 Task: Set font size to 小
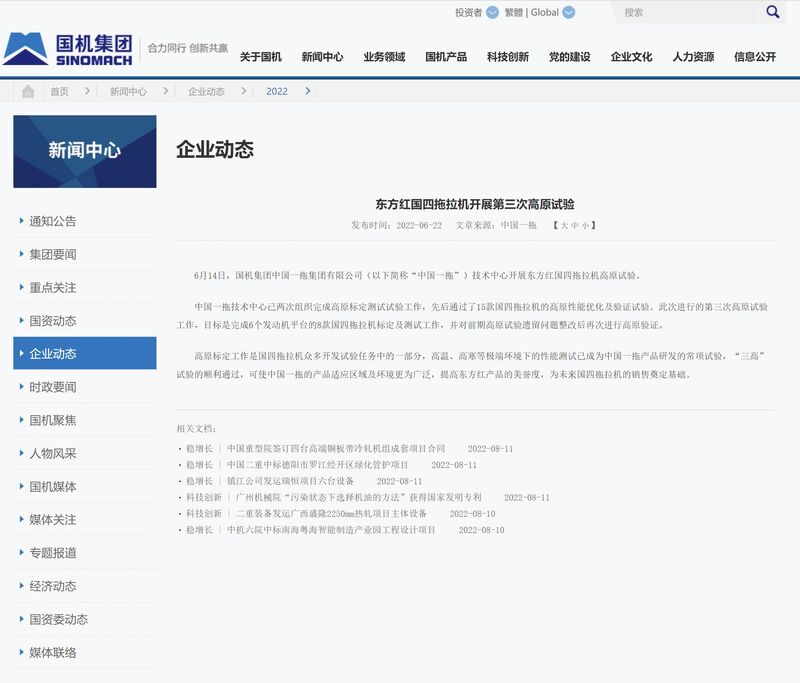tap(585, 225)
